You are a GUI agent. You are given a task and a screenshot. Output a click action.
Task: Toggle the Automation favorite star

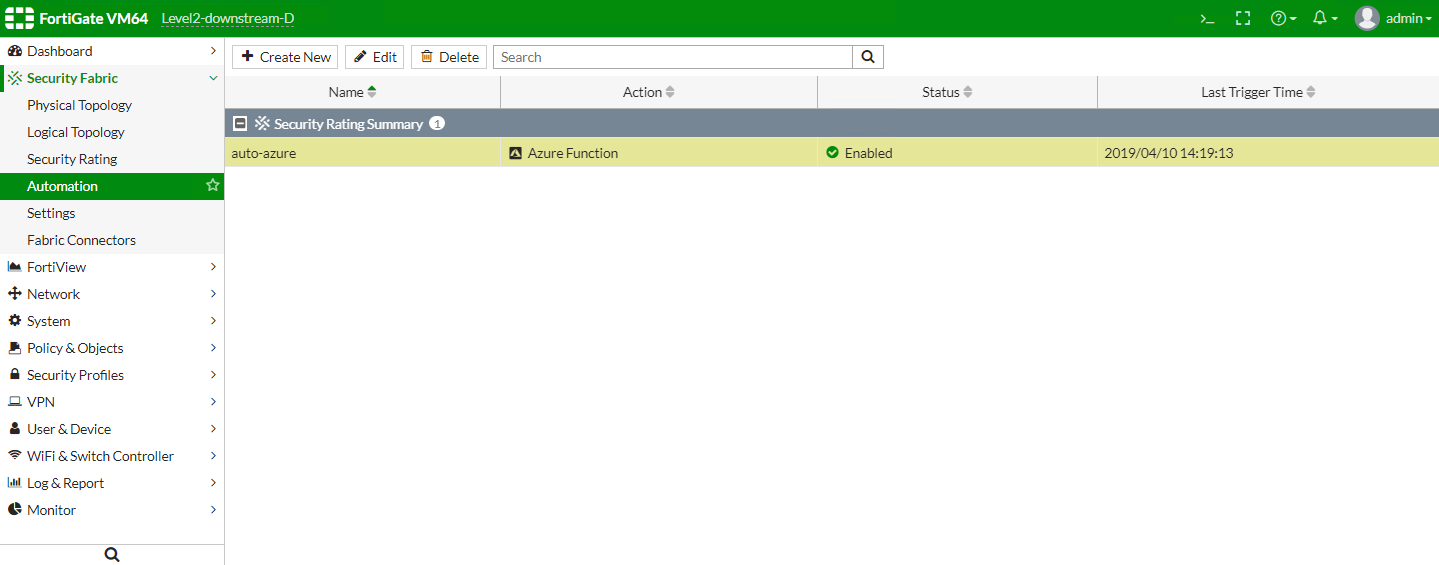point(212,186)
